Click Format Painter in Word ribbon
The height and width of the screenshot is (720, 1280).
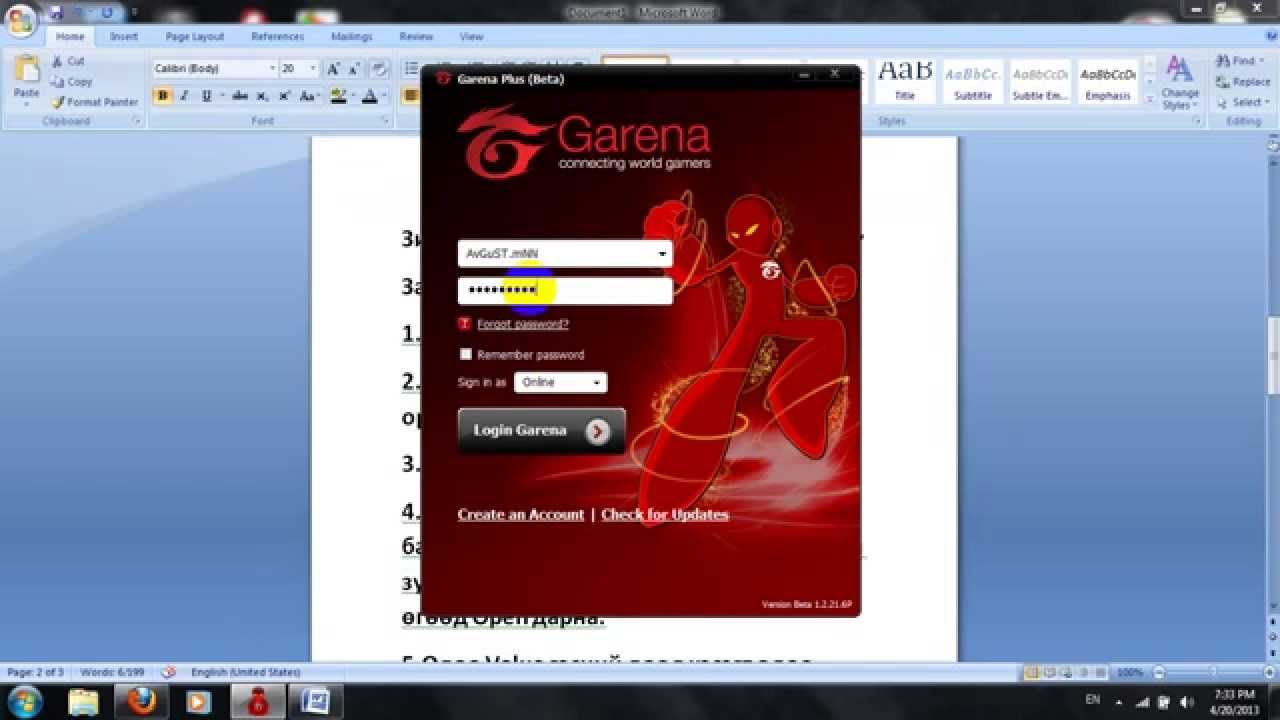click(x=95, y=102)
